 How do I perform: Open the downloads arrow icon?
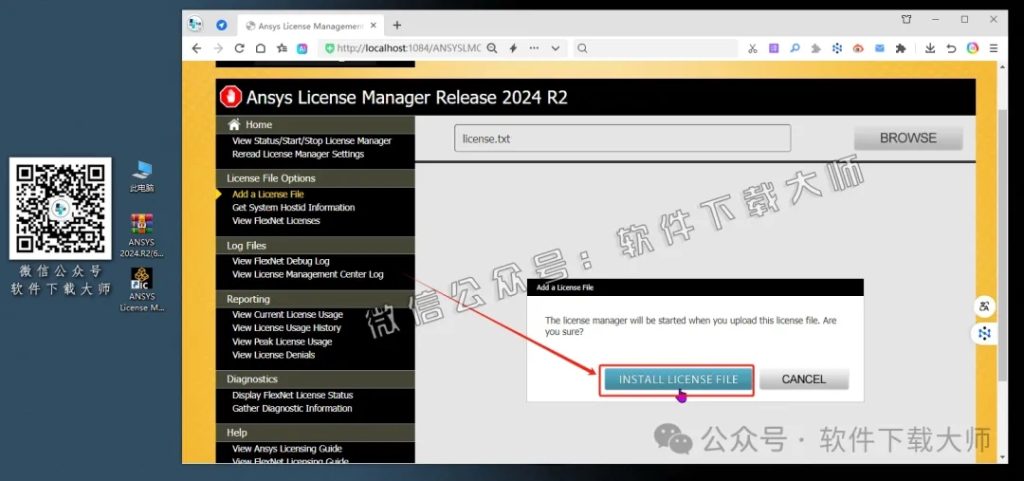click(x=930, y=48)
